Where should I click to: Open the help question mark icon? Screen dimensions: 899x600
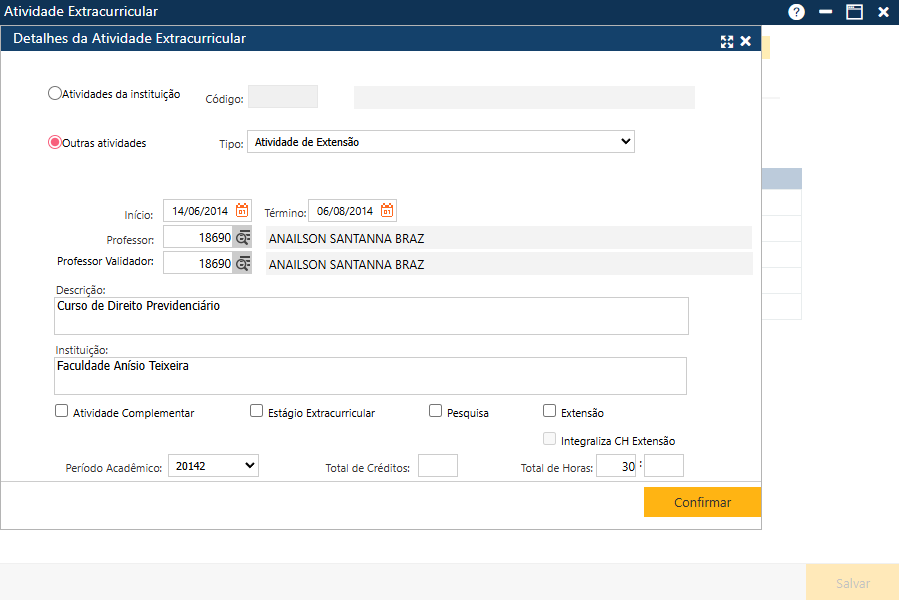796,11
